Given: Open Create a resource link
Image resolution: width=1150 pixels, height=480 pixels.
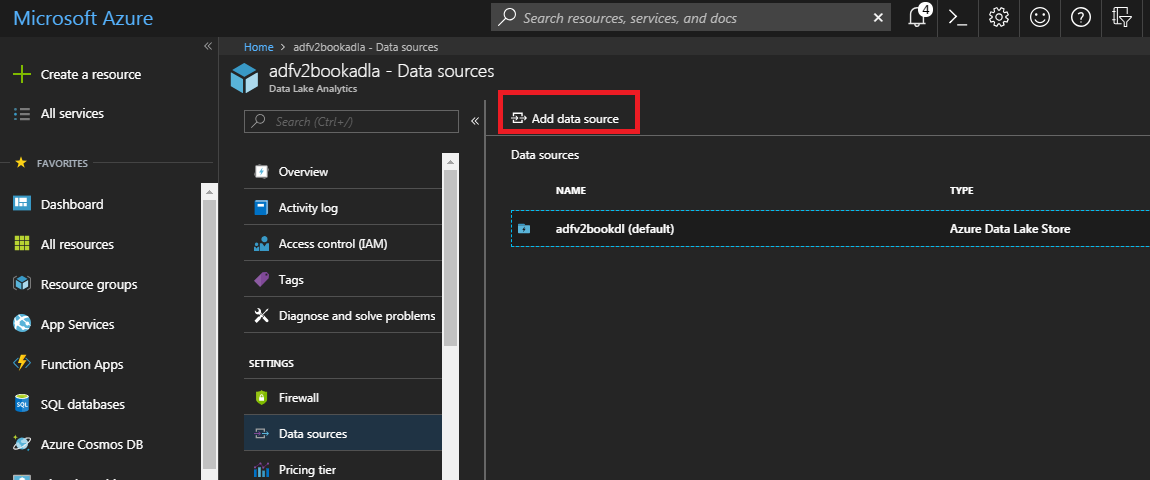Looking at the screenshot, I should click(x=91, y=74).
